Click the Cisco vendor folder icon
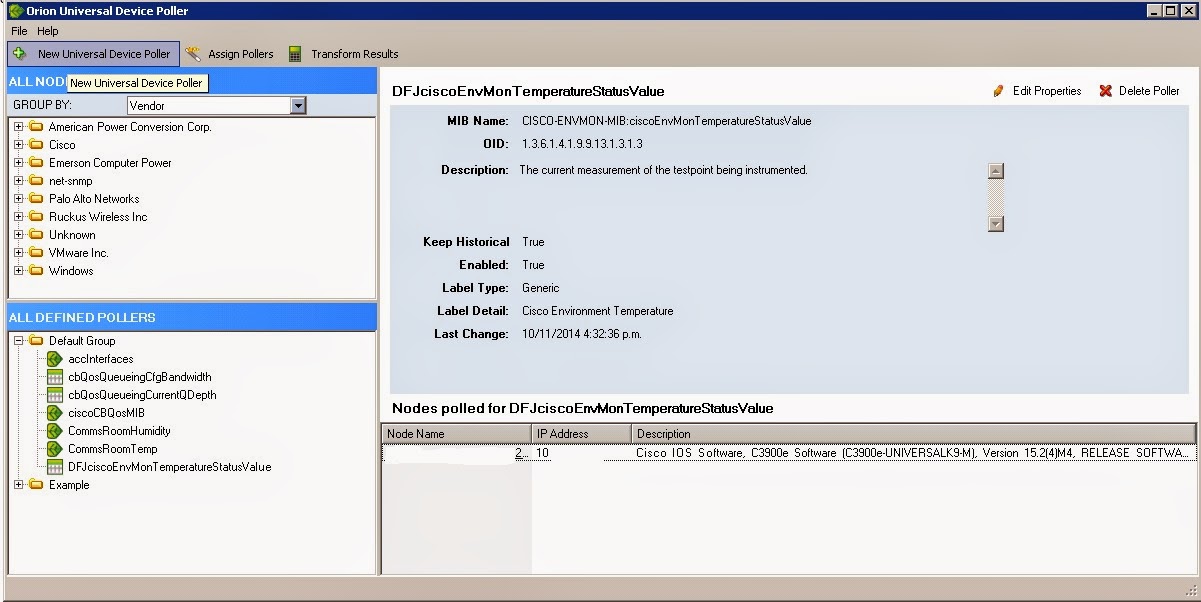Viewport: 1201px width, 602px height. pyautogui.click(x=36, y=145)
